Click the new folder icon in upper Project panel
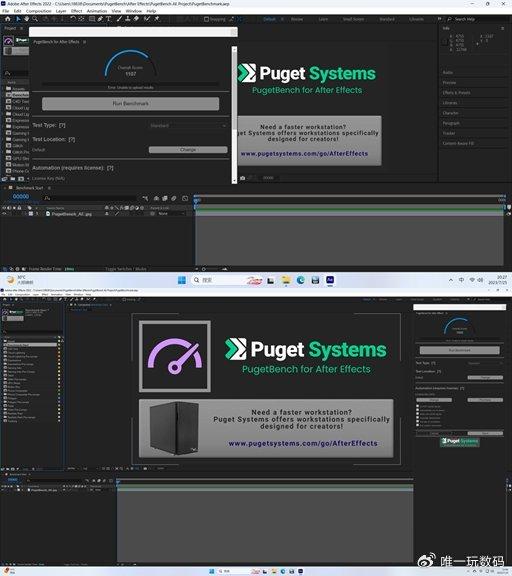This screenshot has height=576, width=512. pyautogui.click(x=12, y=179)
